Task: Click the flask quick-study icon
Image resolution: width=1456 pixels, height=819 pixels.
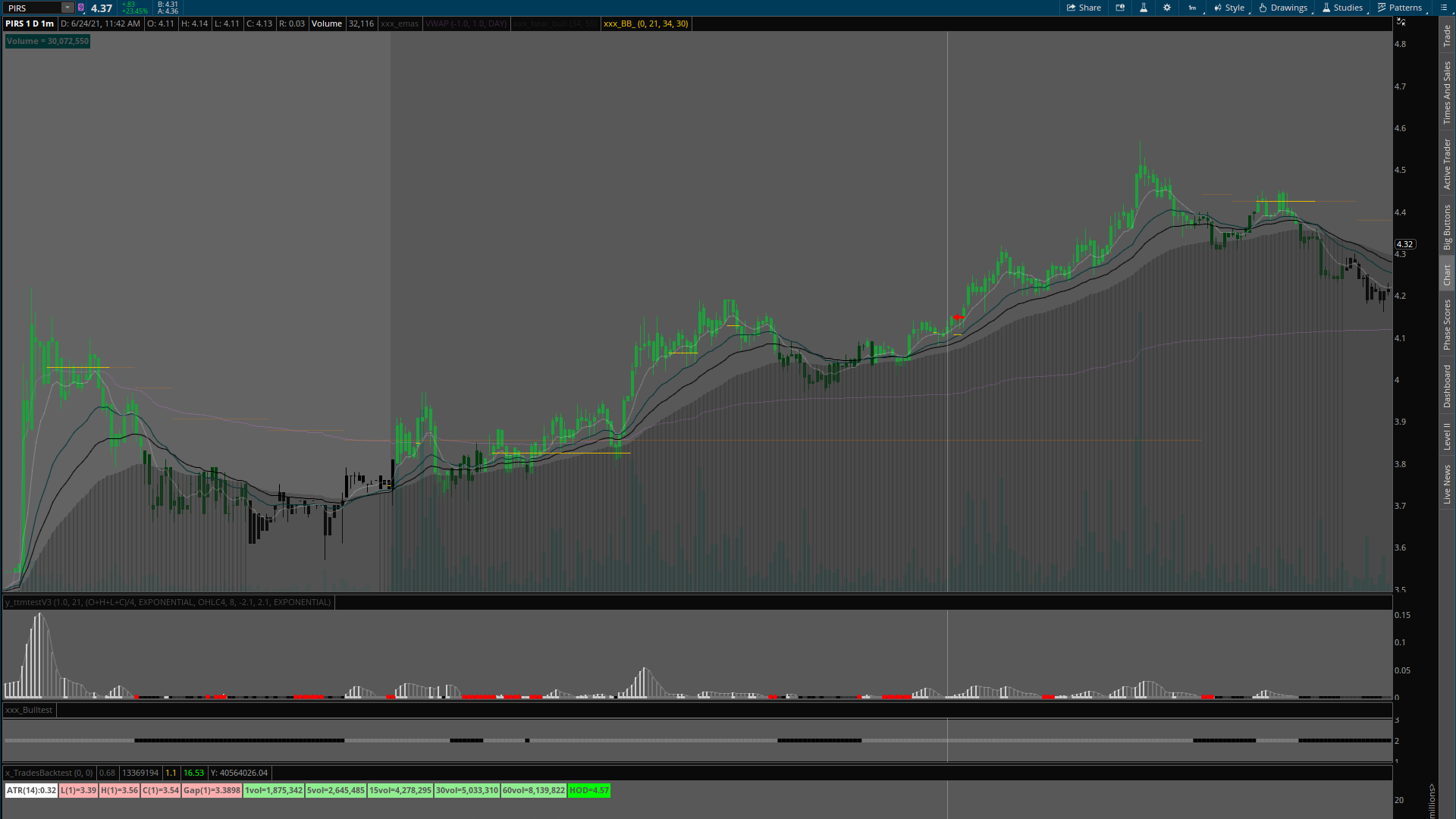Action: coord(1144,8)
